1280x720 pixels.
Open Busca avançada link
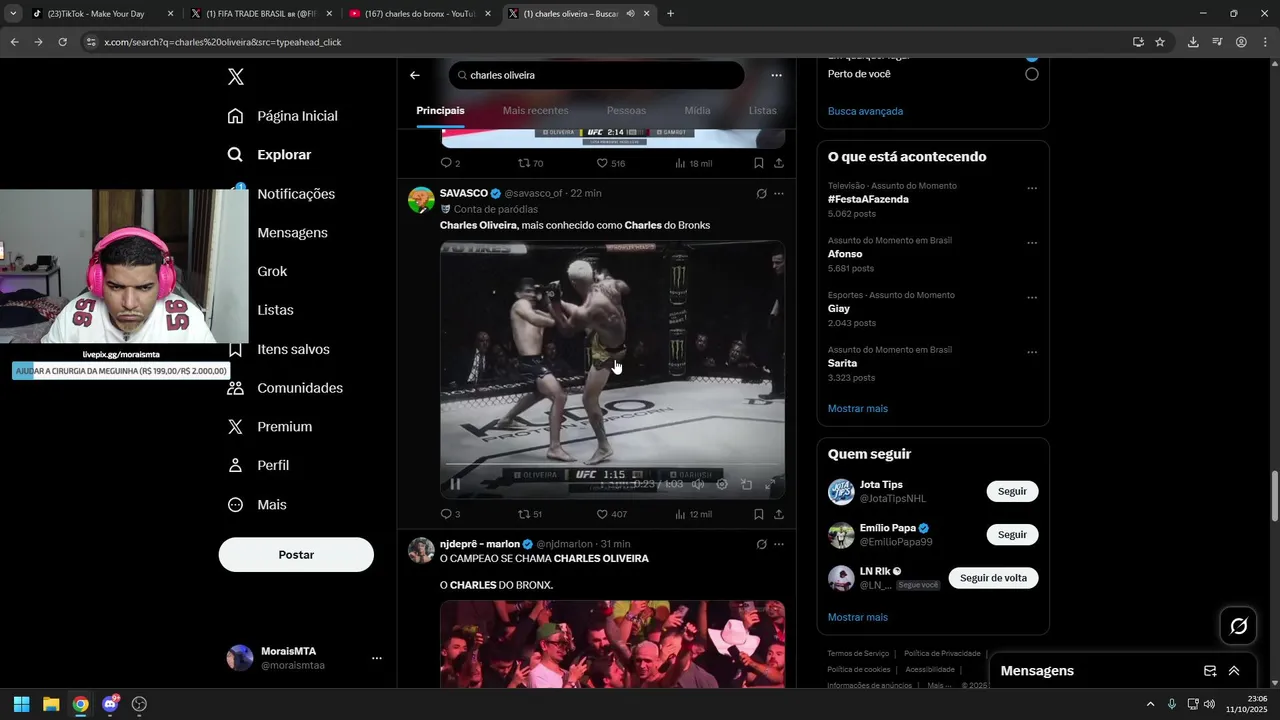point(865,111)
